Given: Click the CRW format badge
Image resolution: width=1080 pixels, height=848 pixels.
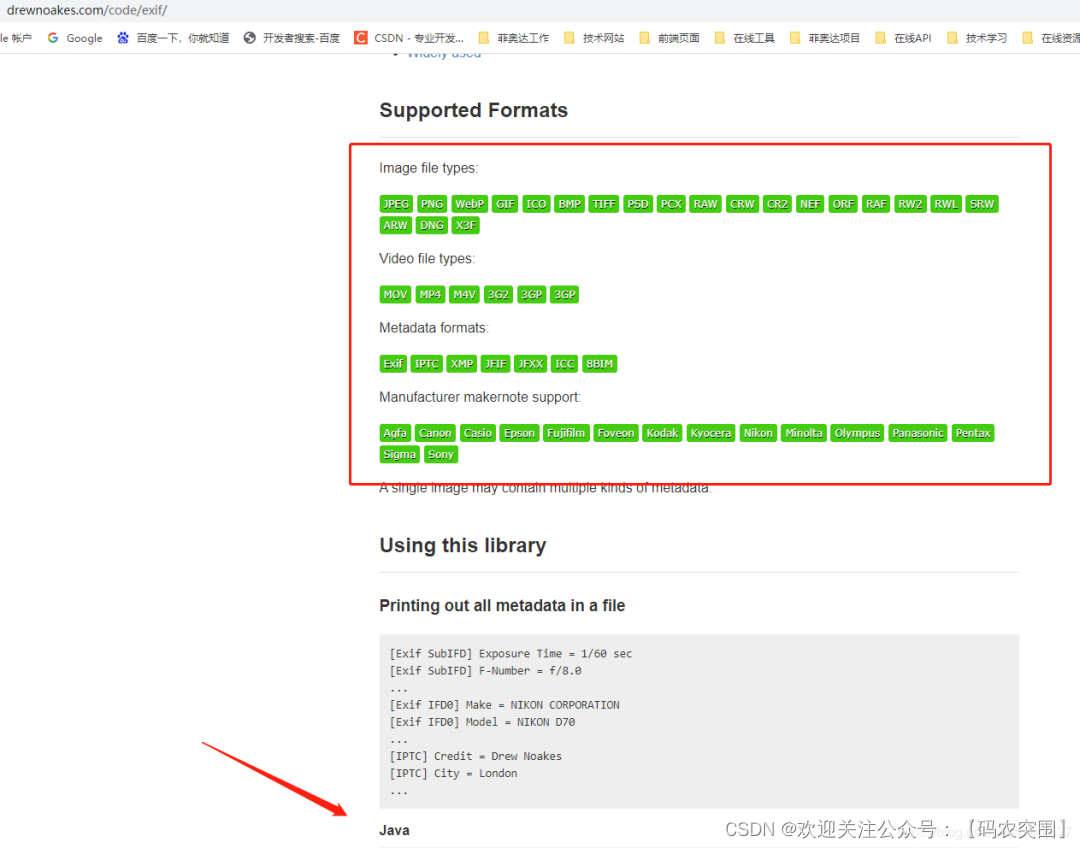Looking at the screenshot, I should click(x=742, y=204).
